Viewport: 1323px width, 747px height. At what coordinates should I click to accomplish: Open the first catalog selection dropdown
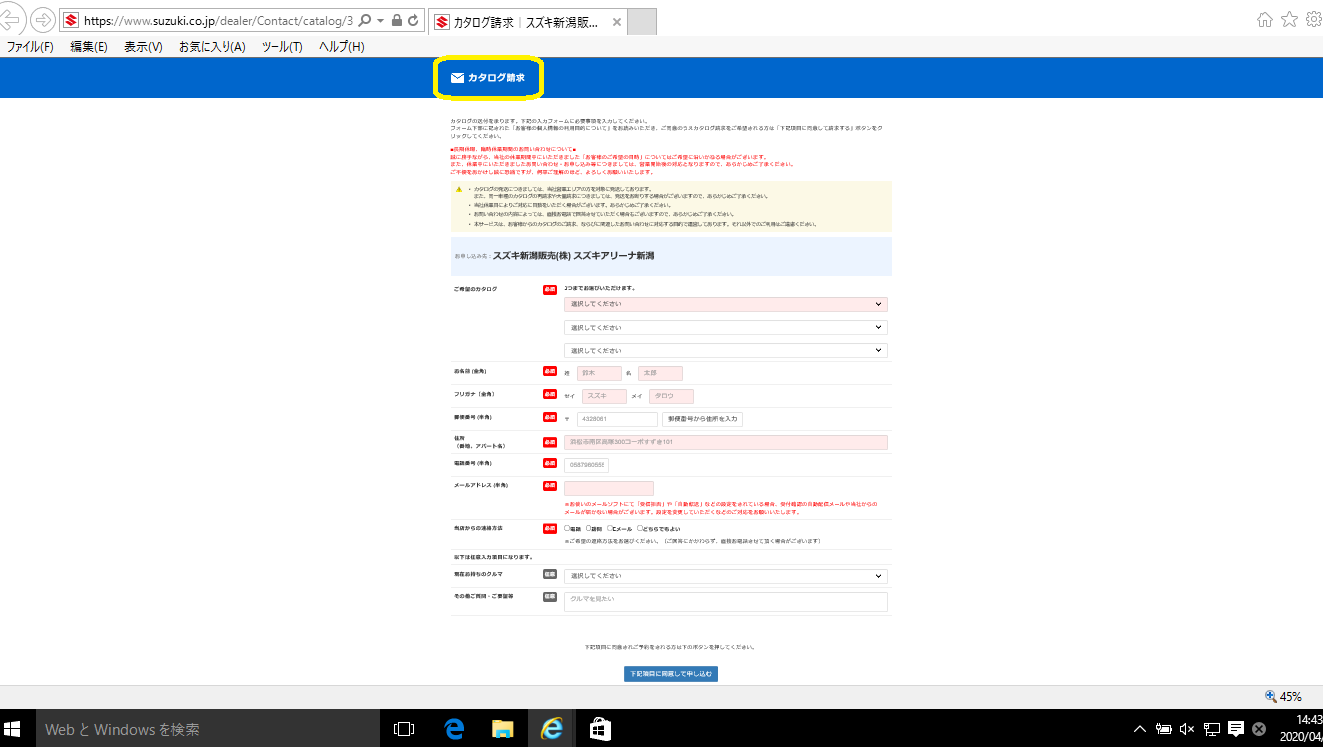click(726, 304)
